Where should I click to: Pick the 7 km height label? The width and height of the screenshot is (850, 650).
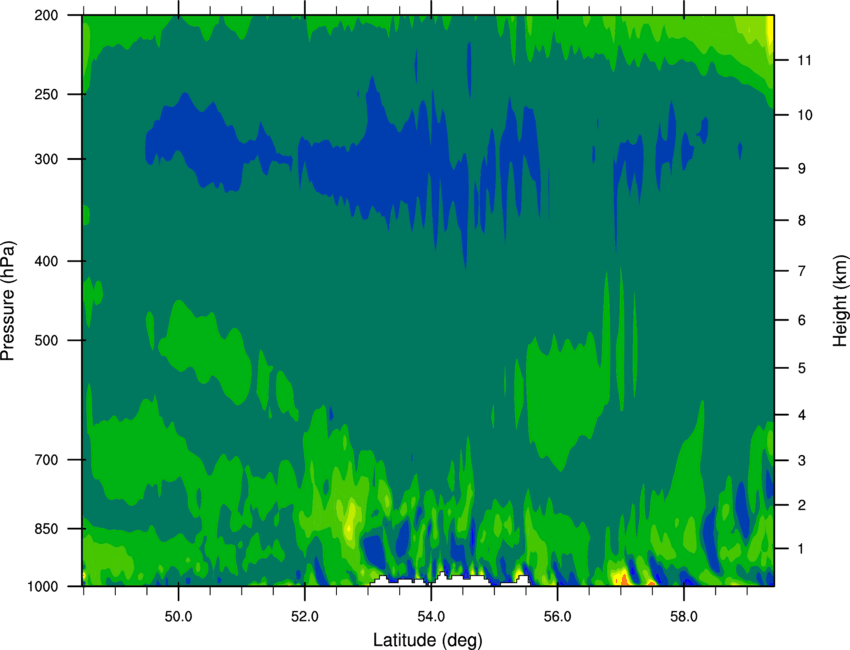click(x=802, y=271)
